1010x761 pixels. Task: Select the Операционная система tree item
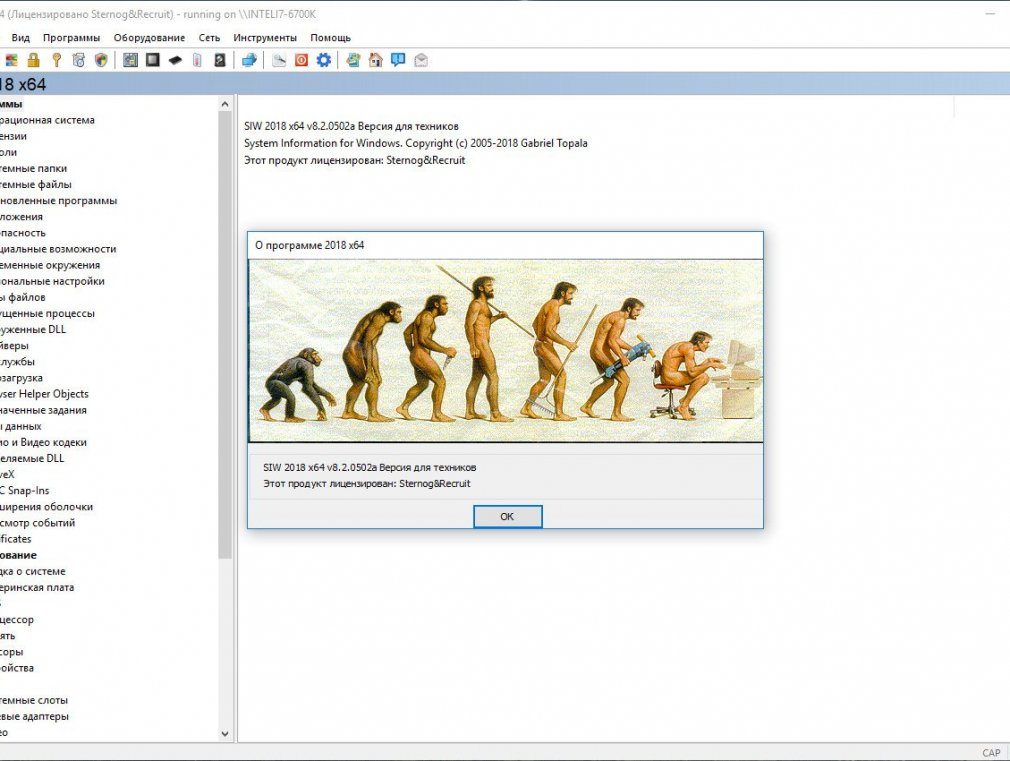click(47, 120)
